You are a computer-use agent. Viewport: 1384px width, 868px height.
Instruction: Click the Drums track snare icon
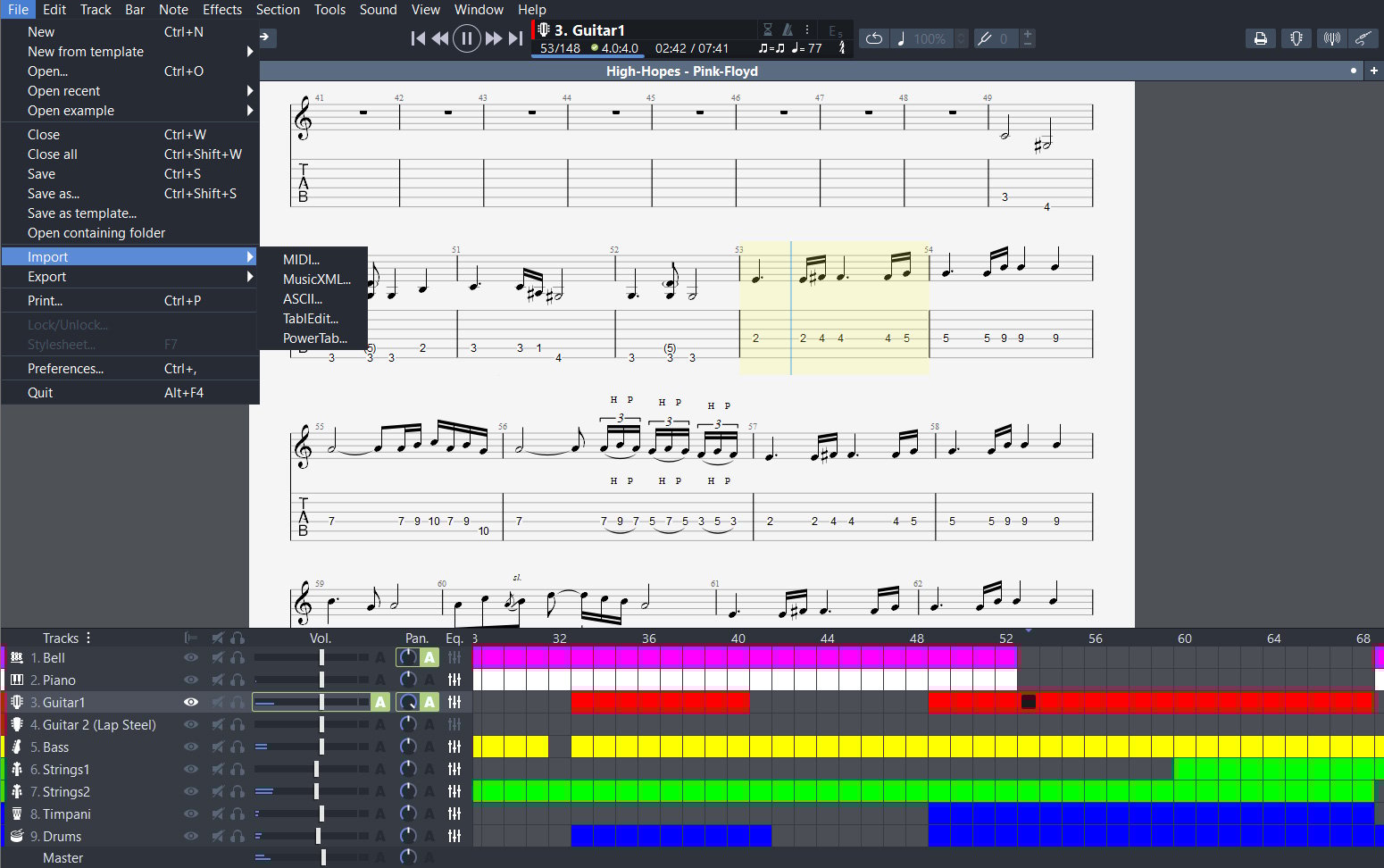[x=16, y=836]
